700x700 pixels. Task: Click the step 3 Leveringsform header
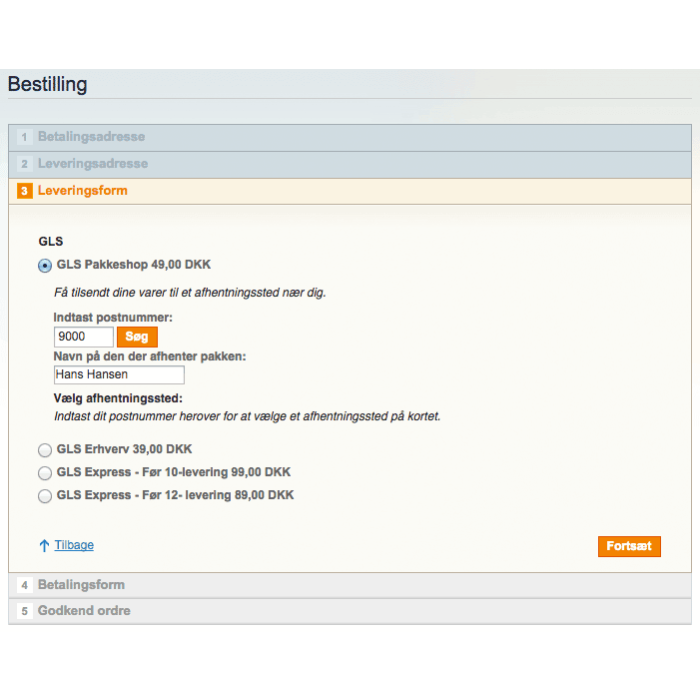click(350, 192)
